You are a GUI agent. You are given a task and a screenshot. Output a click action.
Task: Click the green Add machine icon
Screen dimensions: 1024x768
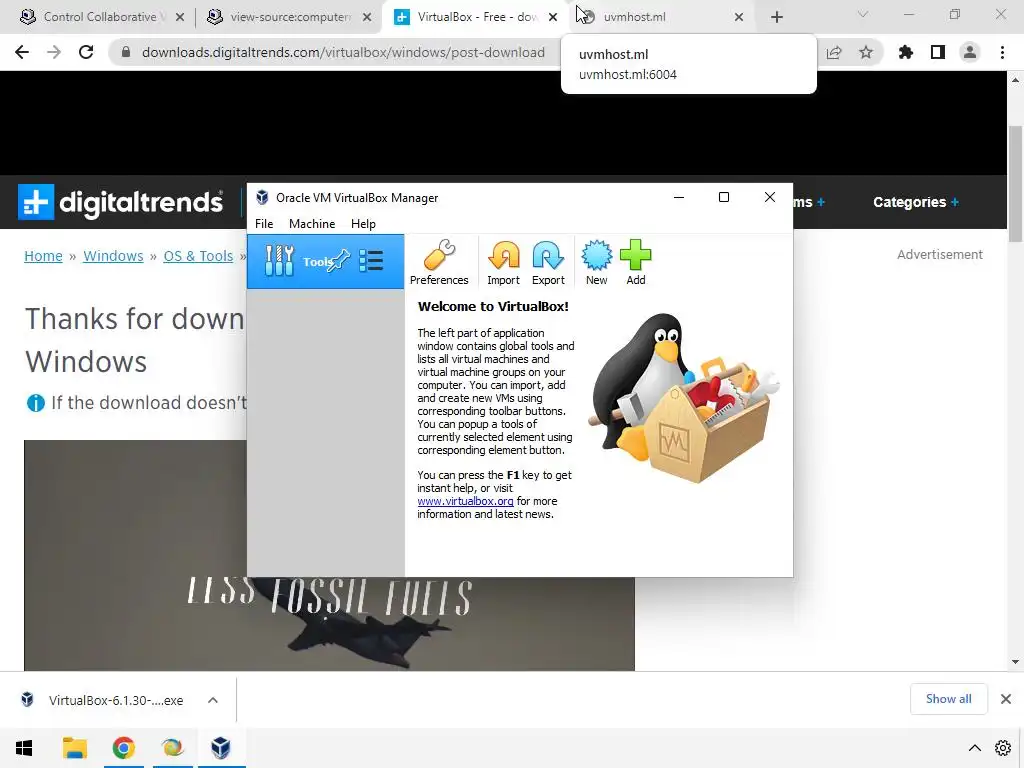pyautogui.click(x=635, y=263)
